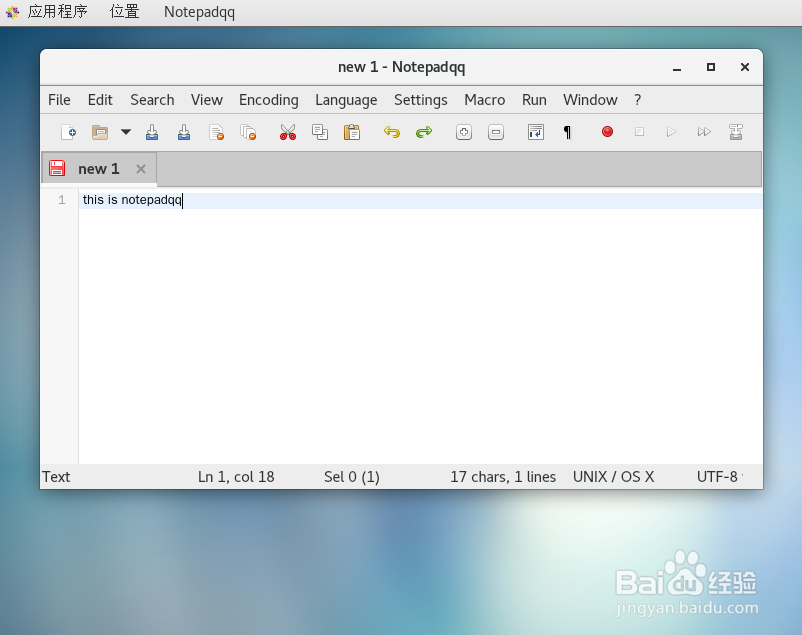Click the activities icon in top panel
This screenshot has height=635, width=802.
click(12, 12)
